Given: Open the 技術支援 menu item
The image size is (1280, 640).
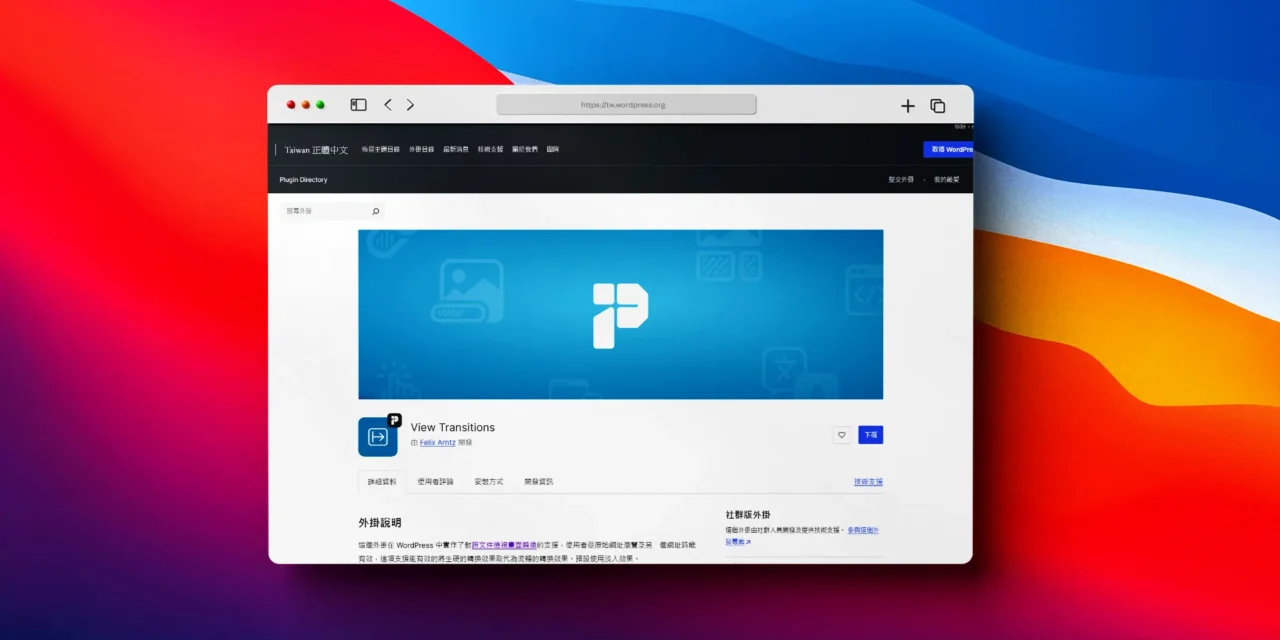Looking at the screenshot, I should coord(490,149).
